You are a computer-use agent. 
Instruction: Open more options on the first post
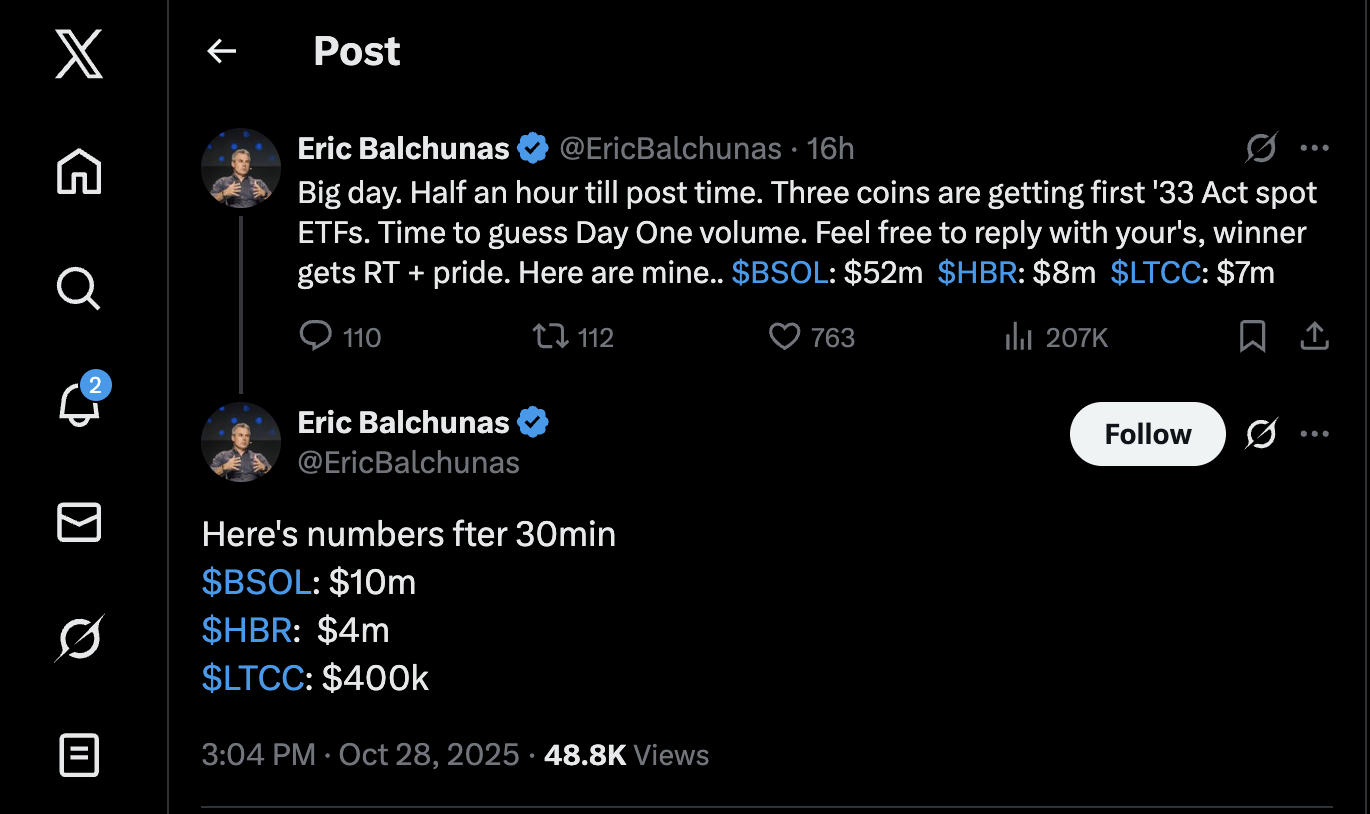pos(1314,149)
